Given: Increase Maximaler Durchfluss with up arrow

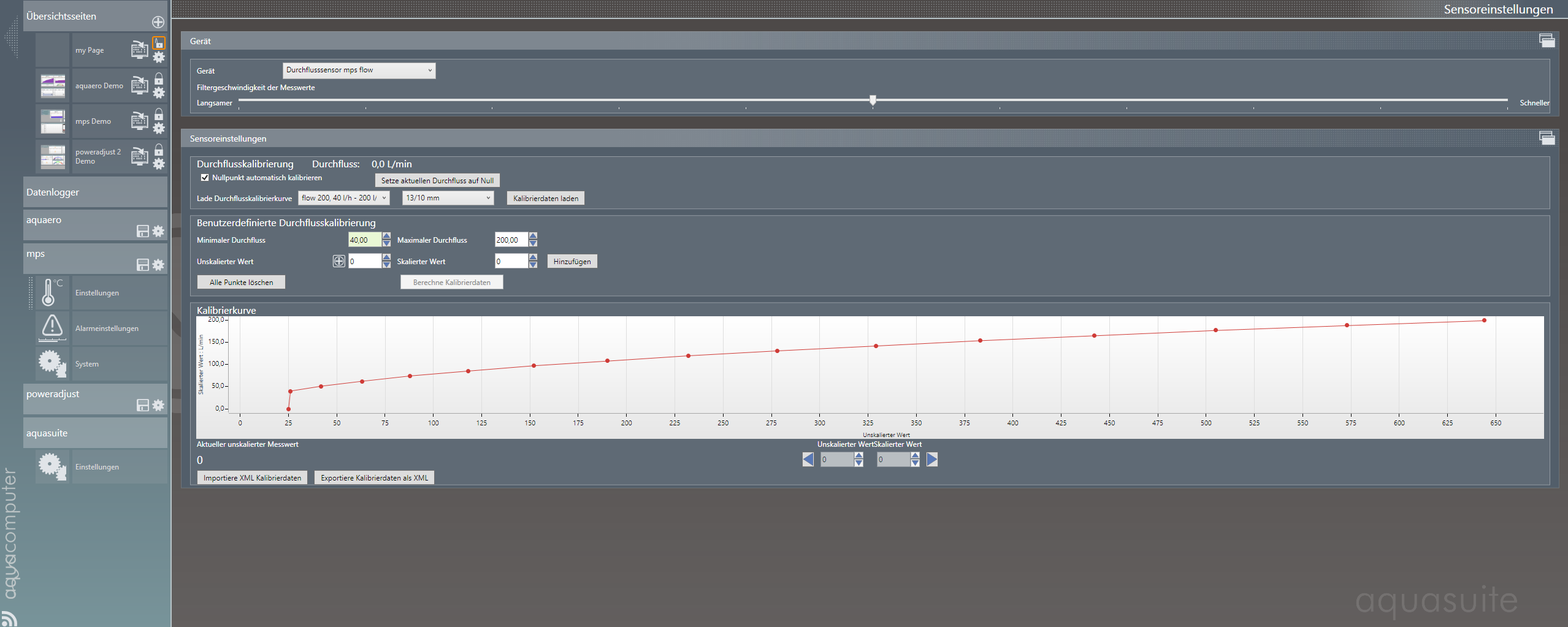Looking at the screenshot, I should [x=533, y=236].
